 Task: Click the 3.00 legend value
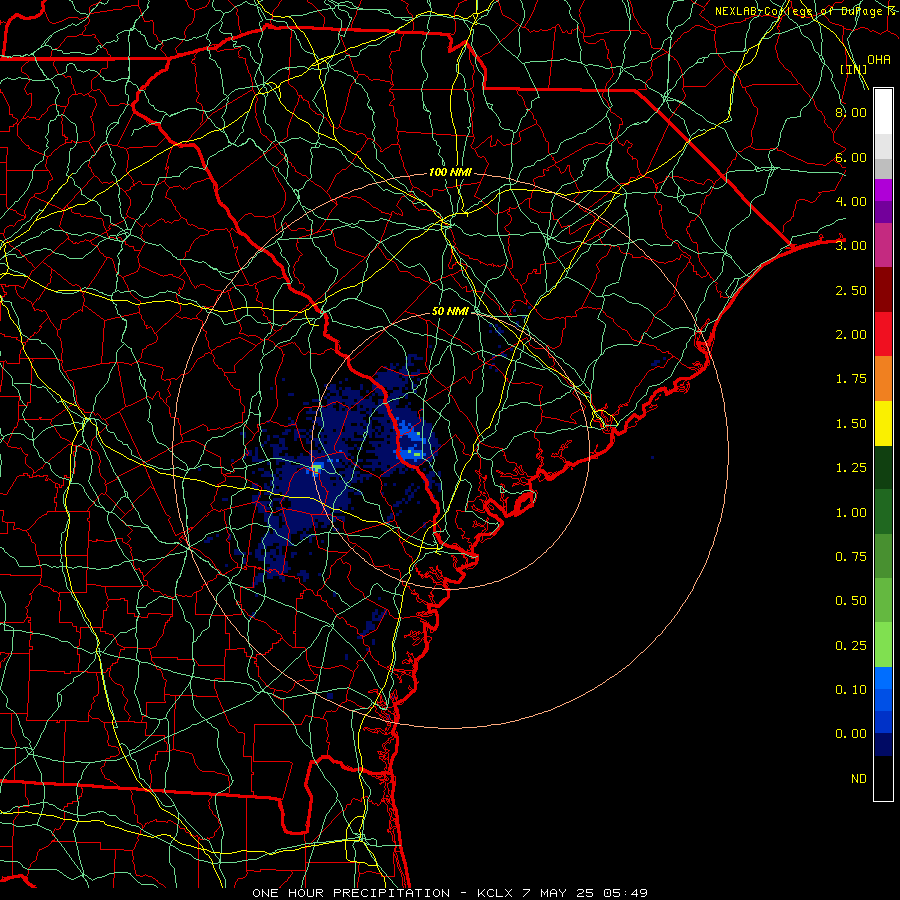click(851, 246)
